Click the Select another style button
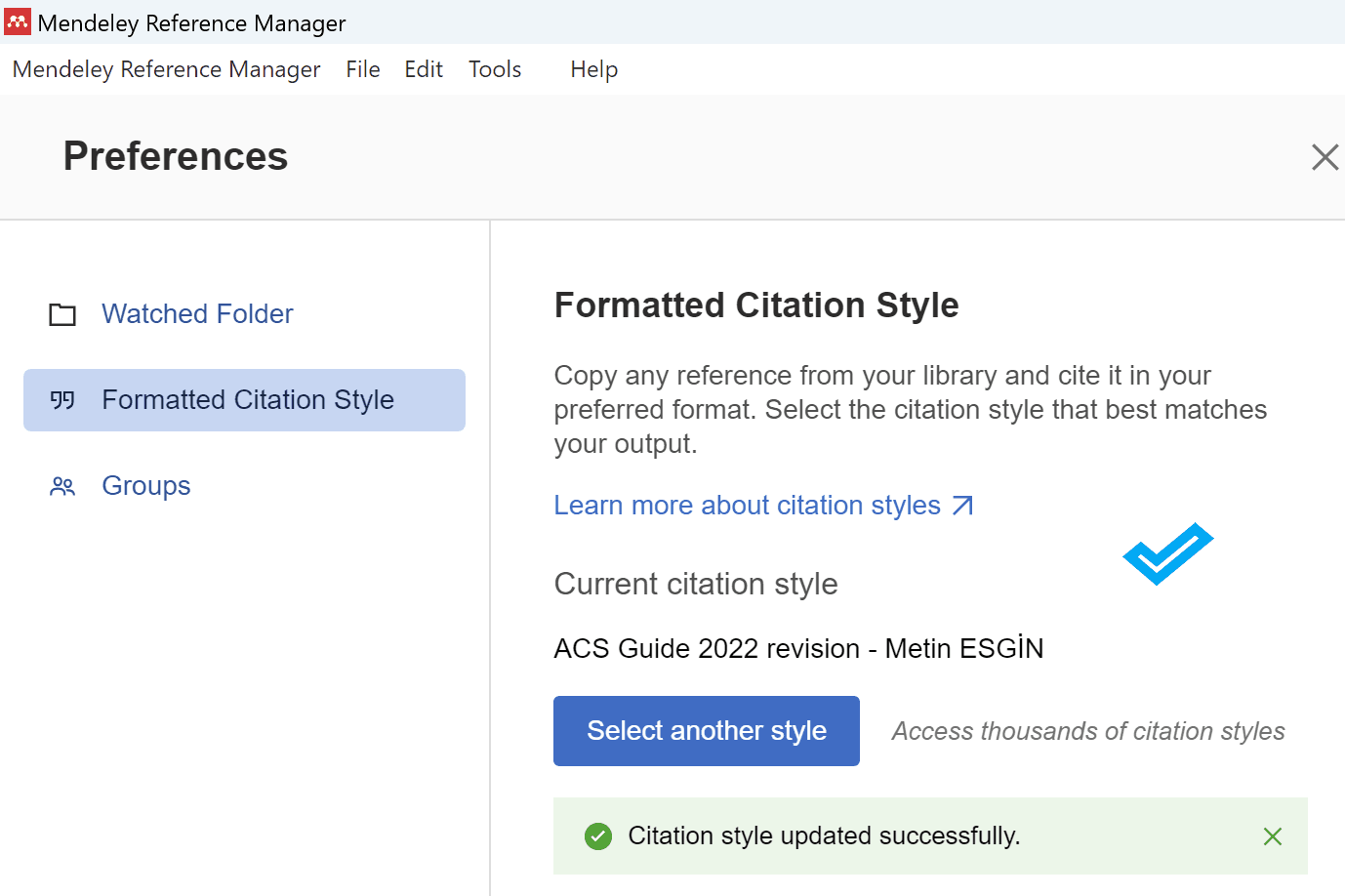 [707, 731]
